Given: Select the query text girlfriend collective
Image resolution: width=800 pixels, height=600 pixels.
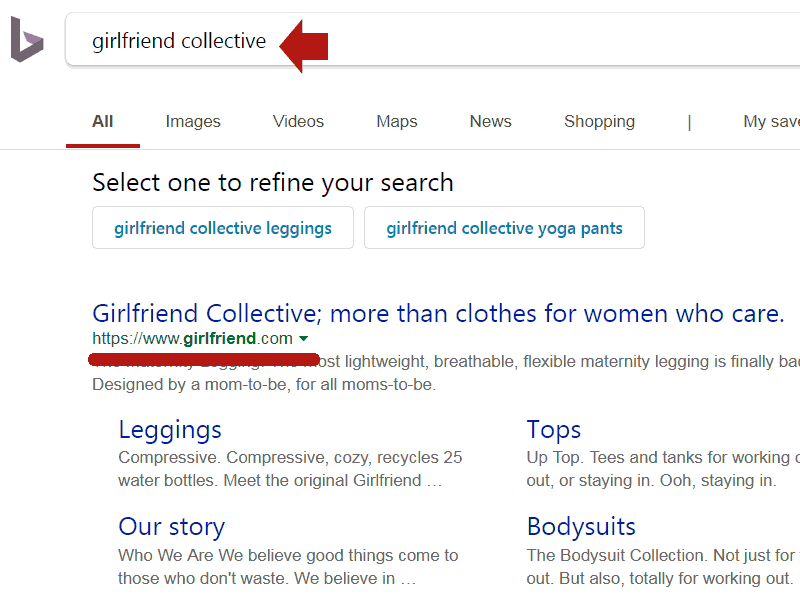Looking at the screenshot, I should tap(178, 41).
